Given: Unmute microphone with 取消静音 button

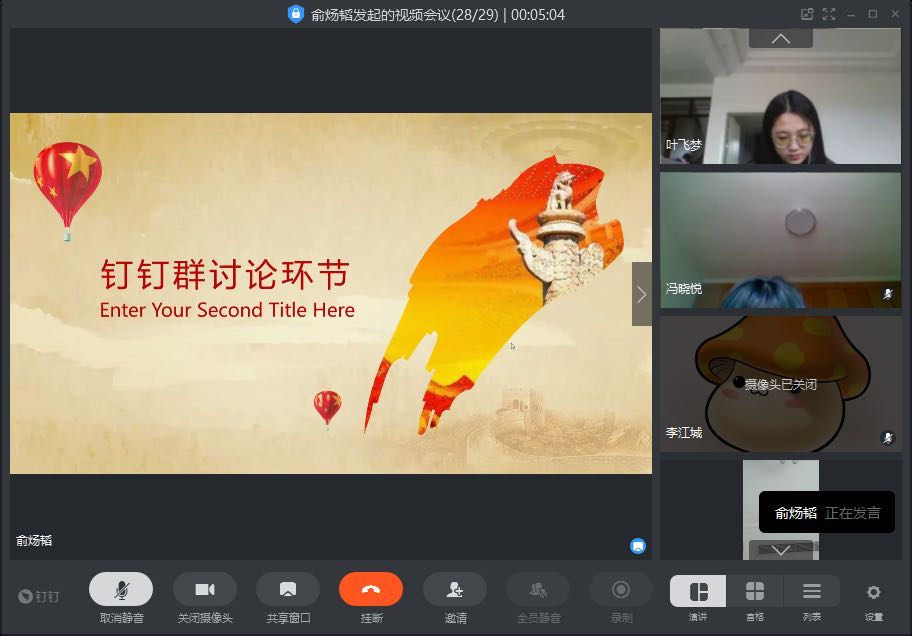Looking at the screenshot, I should pyautogui.click(x=121, y=589).
